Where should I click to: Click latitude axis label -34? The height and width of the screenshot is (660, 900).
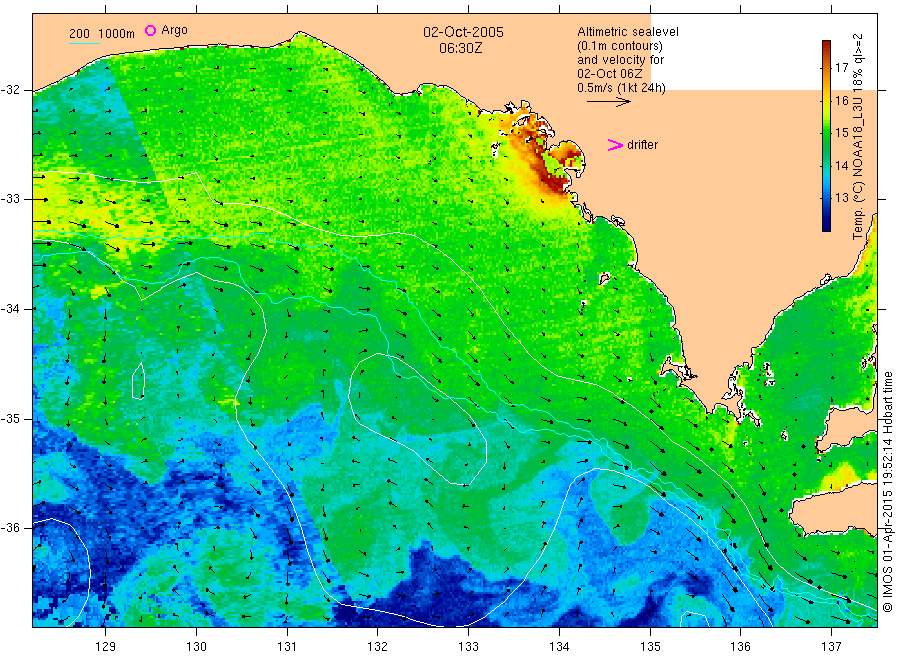pyautogui.click(x=10, y=309)
